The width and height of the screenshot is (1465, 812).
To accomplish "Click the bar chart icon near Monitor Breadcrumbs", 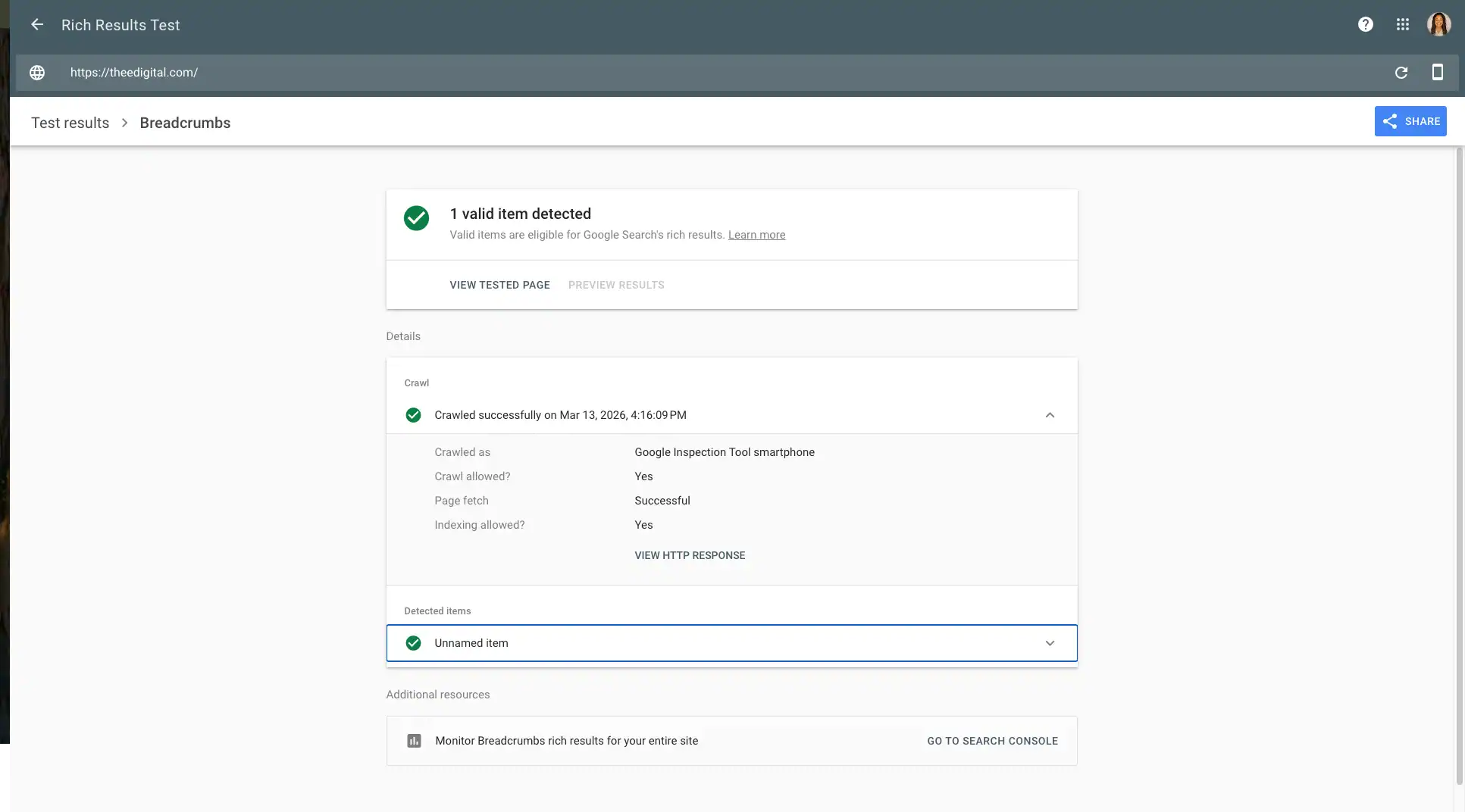I will coord(414,741).
